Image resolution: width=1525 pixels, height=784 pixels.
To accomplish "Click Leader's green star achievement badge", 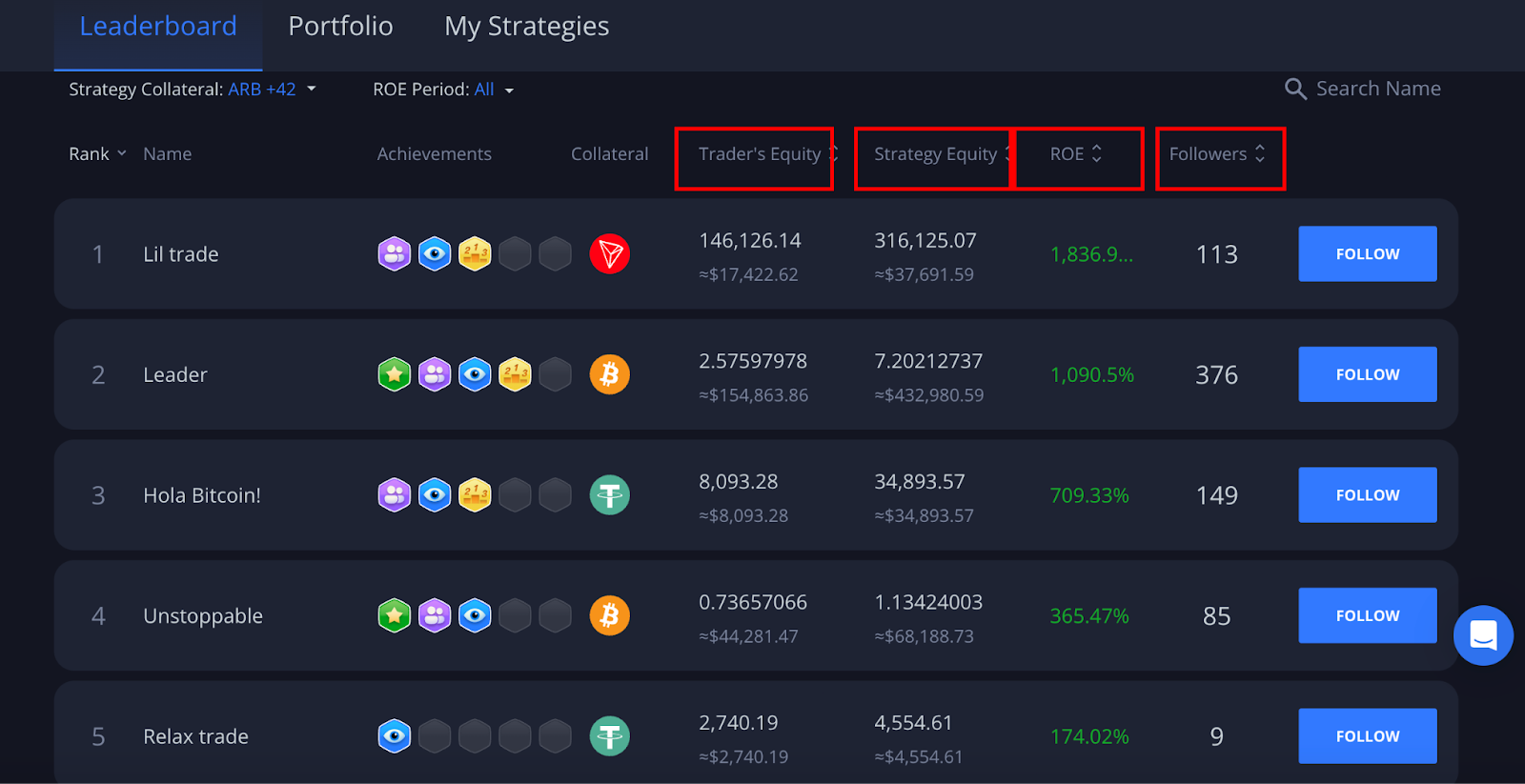I will pos(395,374).
